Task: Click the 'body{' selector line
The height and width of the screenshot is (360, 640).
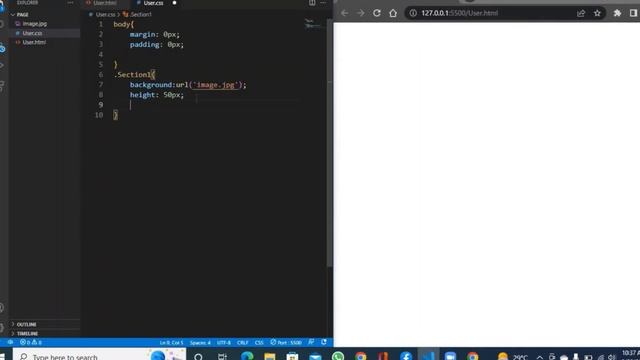Action: [x=124, y=24]
